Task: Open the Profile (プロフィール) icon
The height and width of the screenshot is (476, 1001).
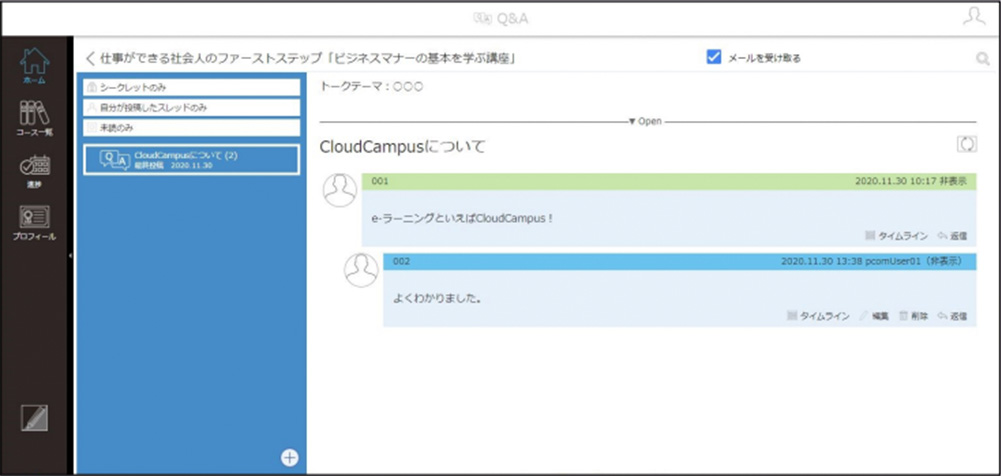Action: pos(34,223)
